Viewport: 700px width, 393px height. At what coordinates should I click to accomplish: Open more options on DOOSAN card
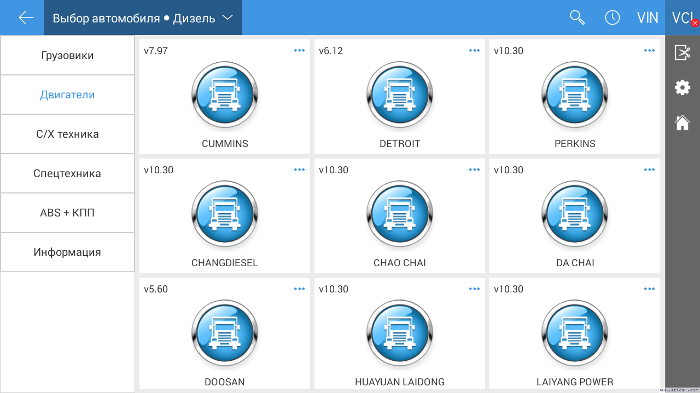(x=299, y=289)
